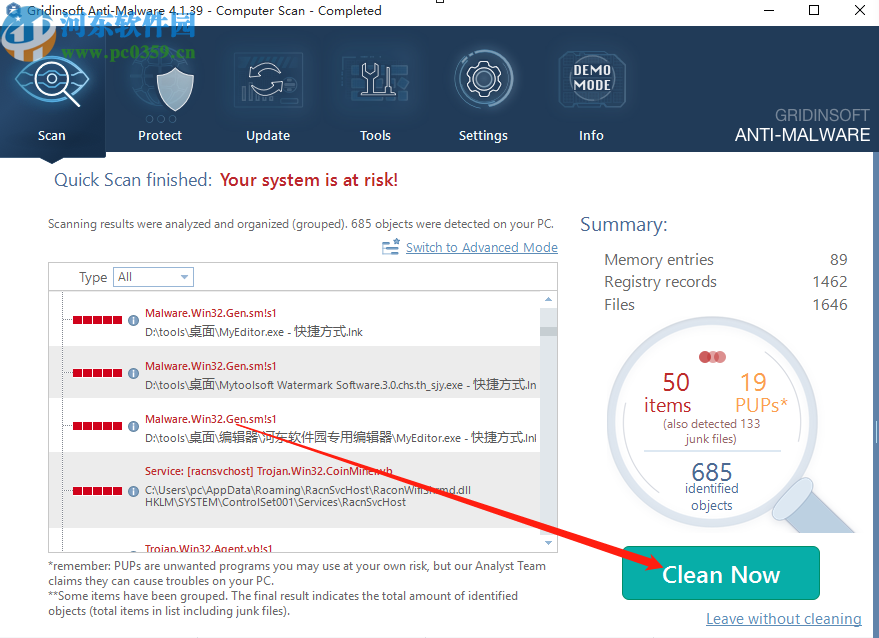879x638 pixels.
Task: Click info icon for MyEditor.exe shortcut entry
Action: (133, 320)
